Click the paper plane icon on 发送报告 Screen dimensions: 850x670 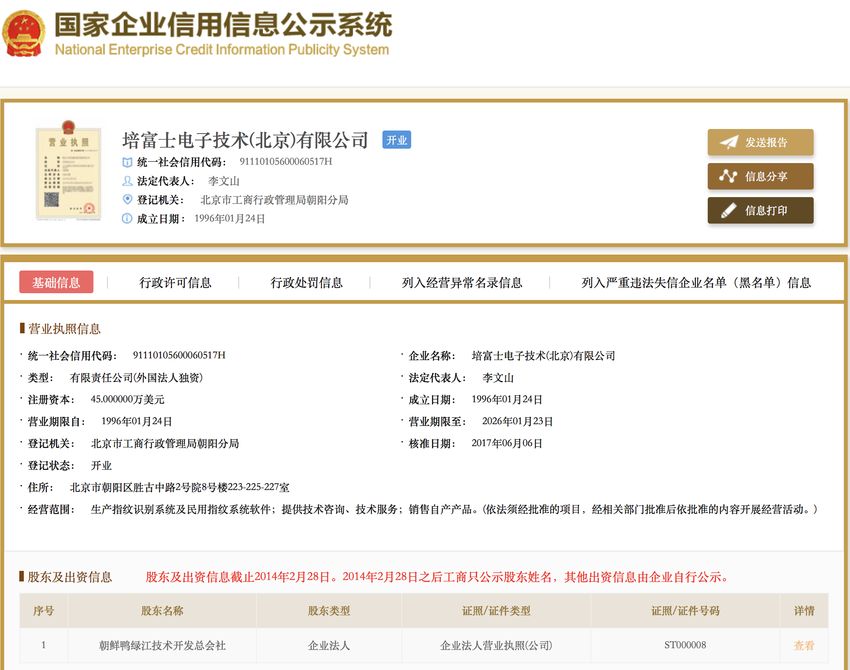tap(729, 142)
